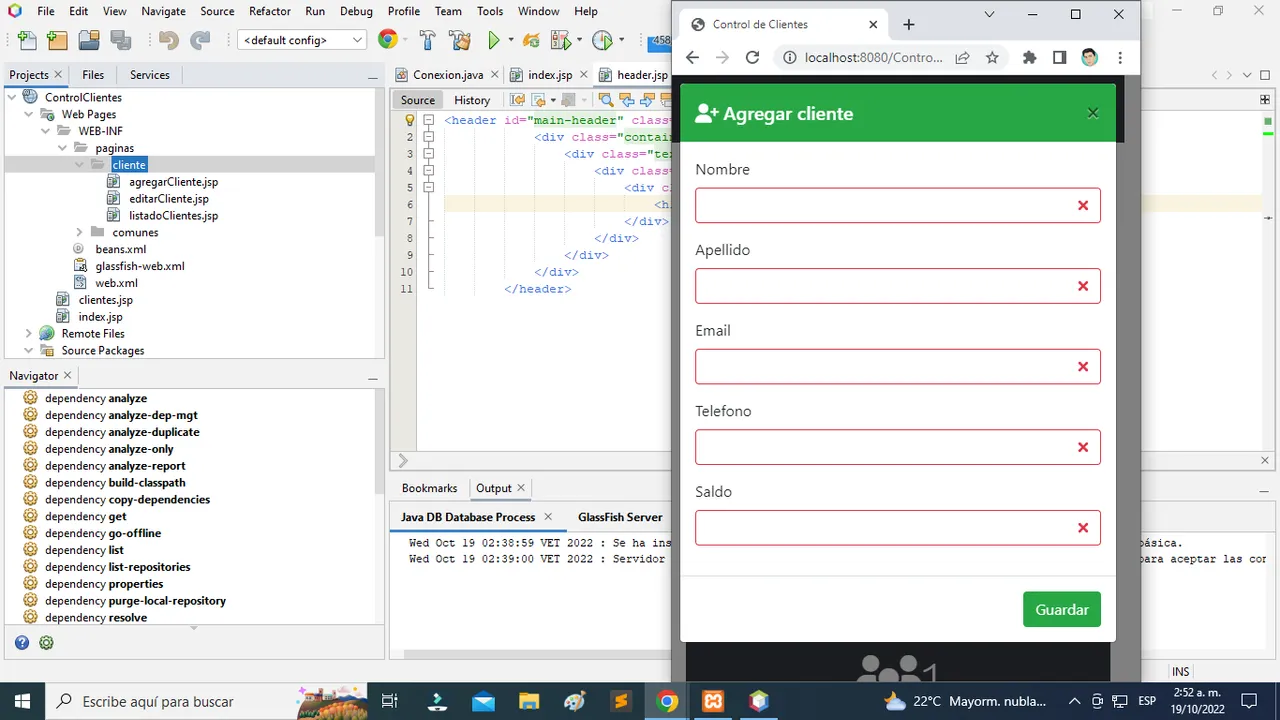Image resolution: width=1280 pixels, height=720 pixels.
Task: Click dependency build-classpath in Navigator
Action: pos(115,482)
